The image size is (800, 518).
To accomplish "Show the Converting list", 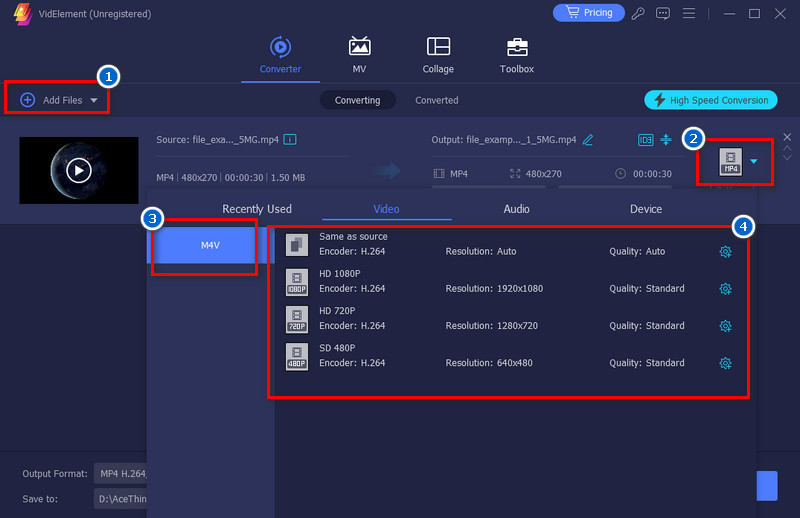I will [357, 100].
